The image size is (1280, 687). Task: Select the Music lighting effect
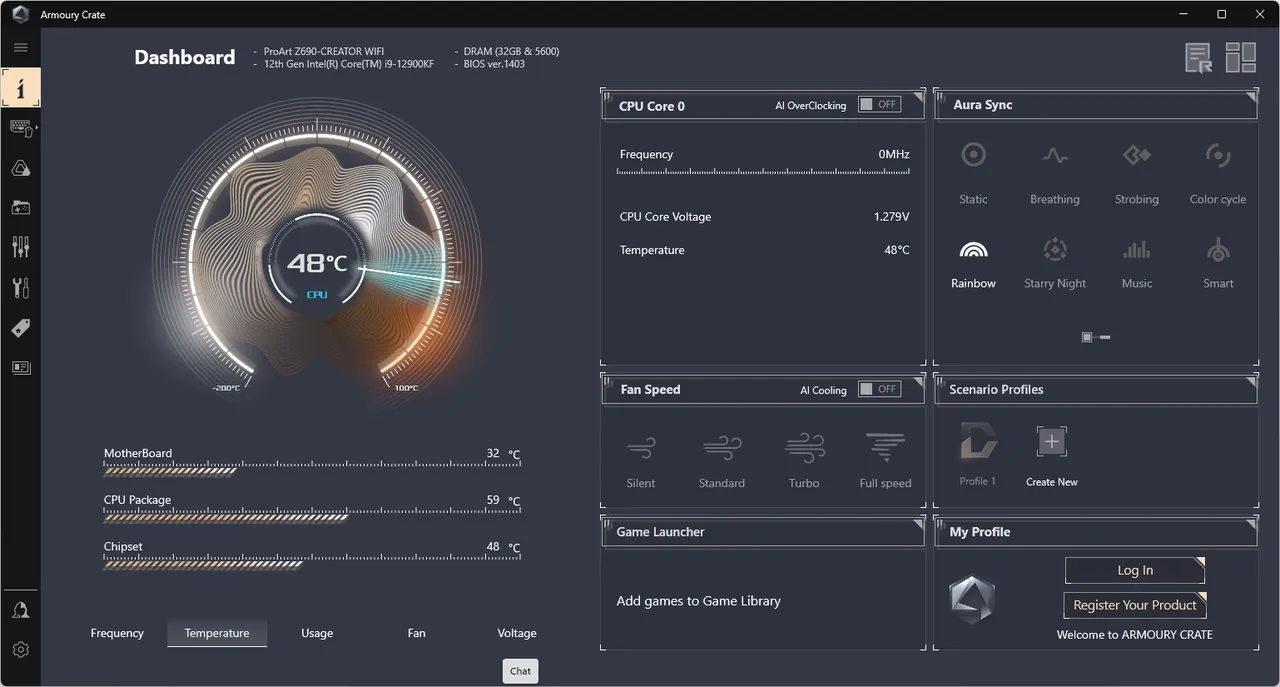click(1137, 263)
